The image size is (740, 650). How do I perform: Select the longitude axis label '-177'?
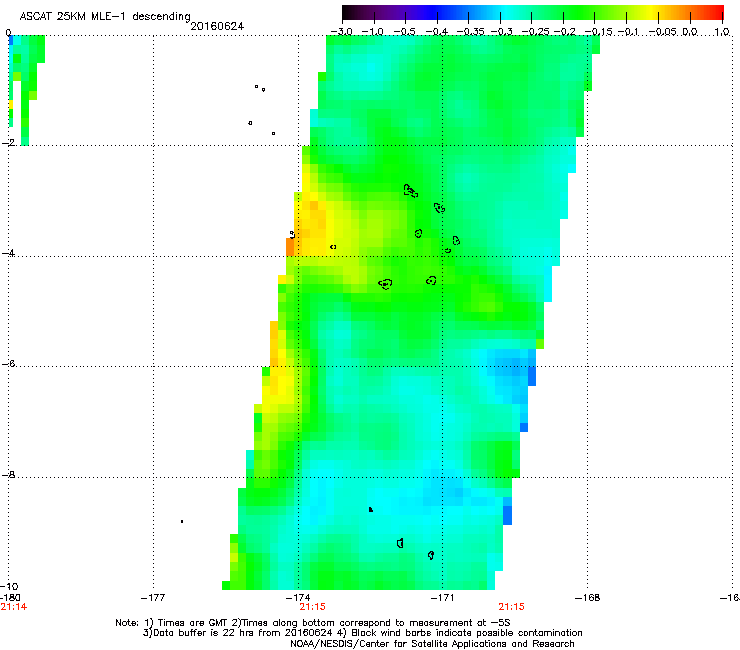click(153, 598)
